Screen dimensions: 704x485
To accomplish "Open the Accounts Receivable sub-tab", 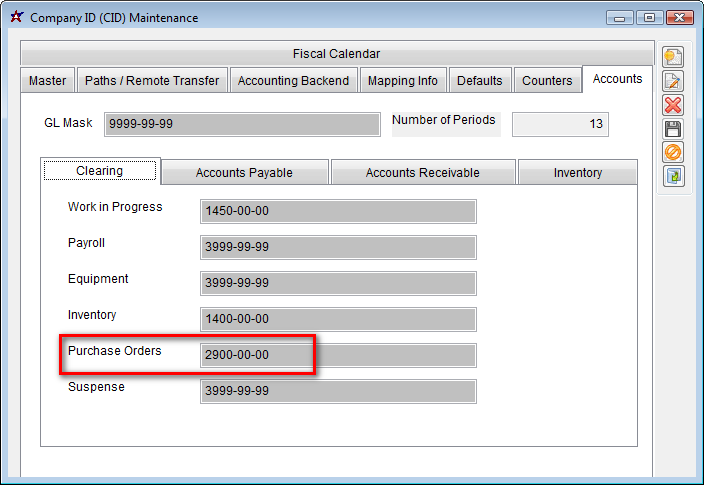I will (422, 173).
